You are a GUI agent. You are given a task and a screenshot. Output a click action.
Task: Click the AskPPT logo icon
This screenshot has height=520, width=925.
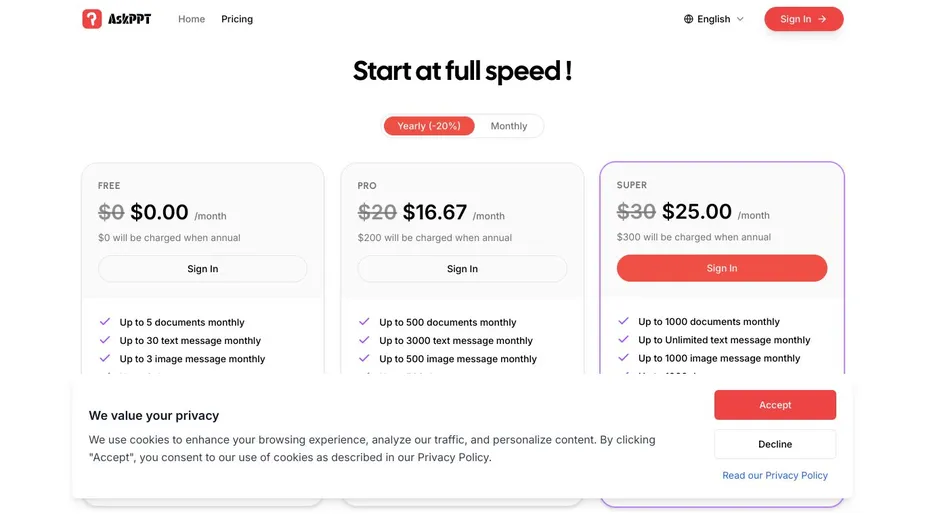(x=92, y=19)
